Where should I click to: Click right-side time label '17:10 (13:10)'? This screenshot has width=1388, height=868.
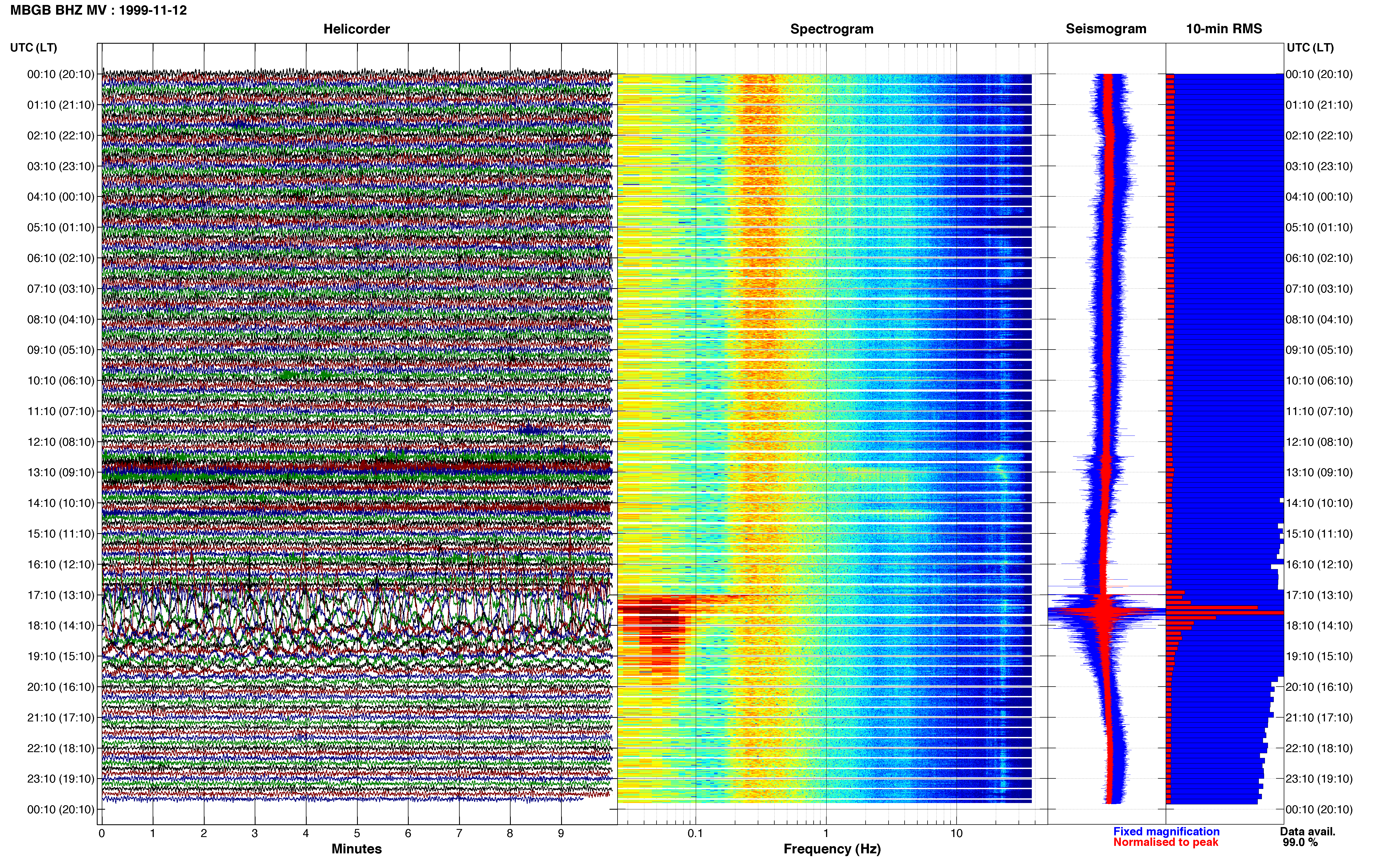tap(1319, 595)
